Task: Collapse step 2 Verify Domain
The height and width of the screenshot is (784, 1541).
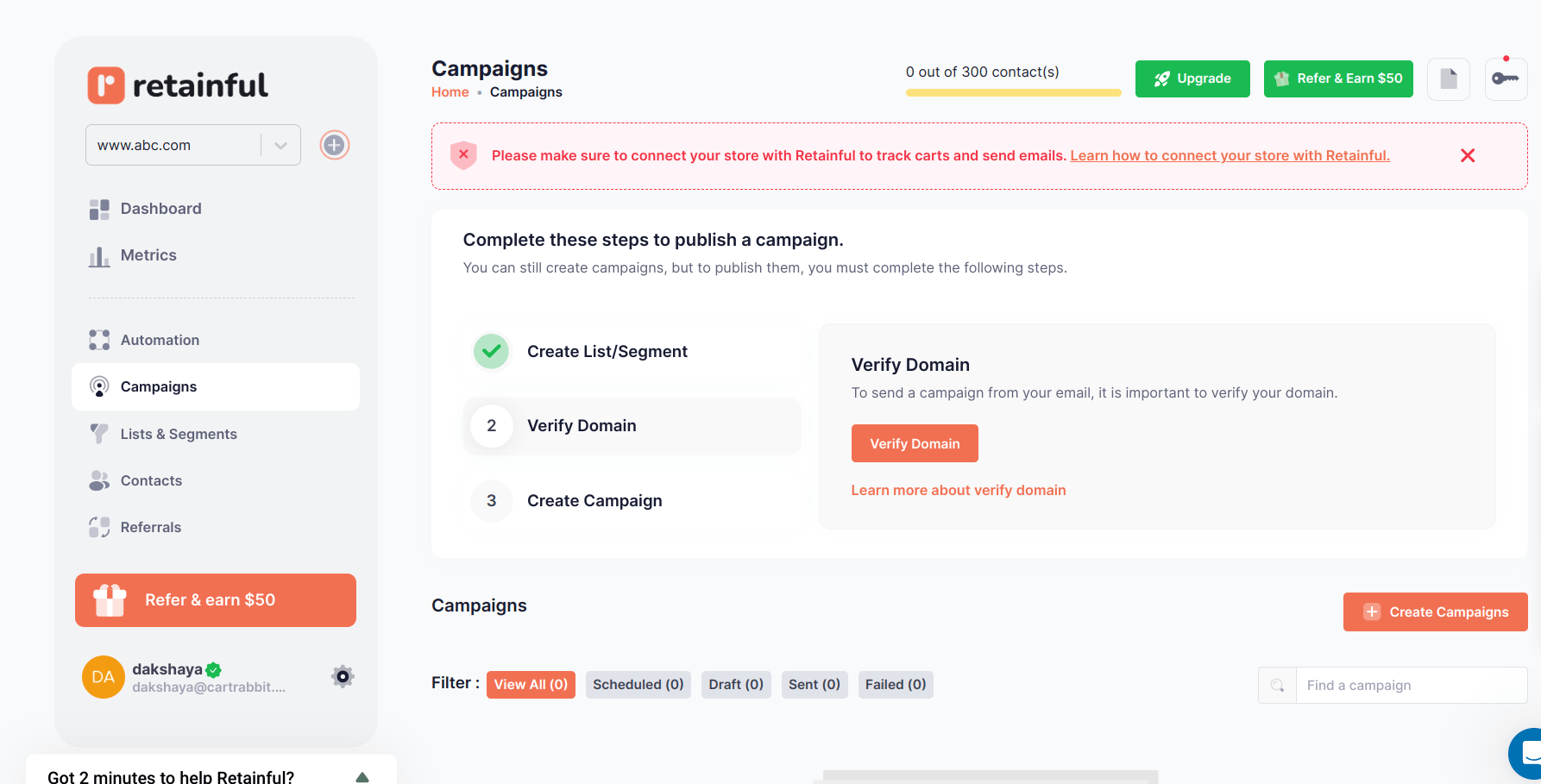Action: point(632,425)
